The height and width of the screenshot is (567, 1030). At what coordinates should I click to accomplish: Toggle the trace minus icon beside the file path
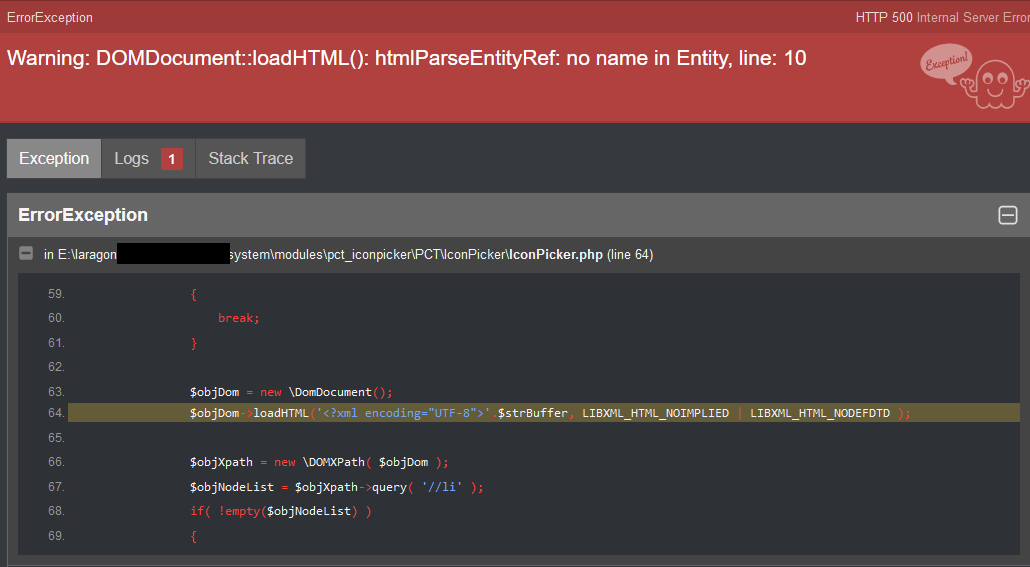pos(26,255)
